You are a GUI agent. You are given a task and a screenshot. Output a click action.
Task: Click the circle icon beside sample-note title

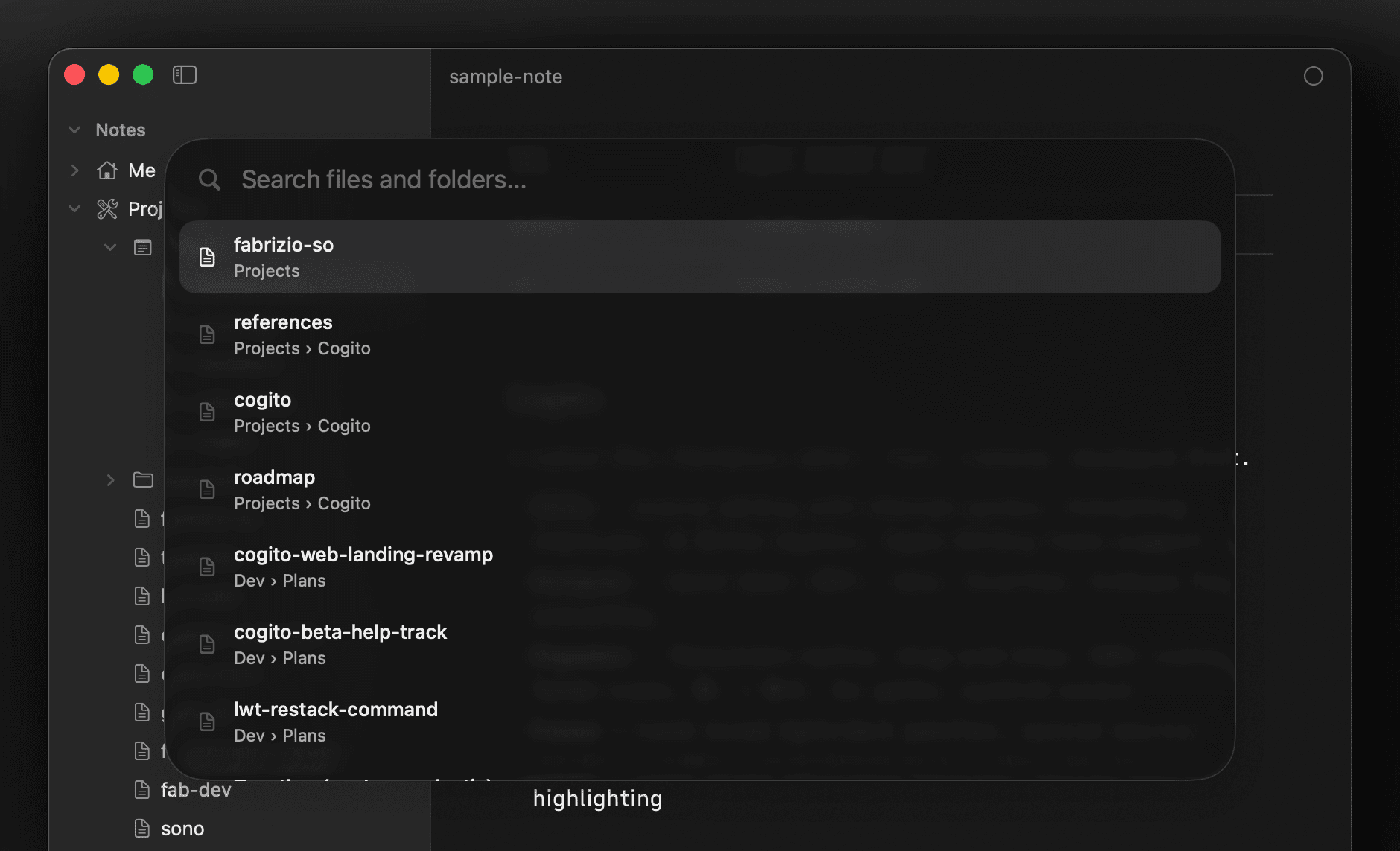click(1314, 76)
